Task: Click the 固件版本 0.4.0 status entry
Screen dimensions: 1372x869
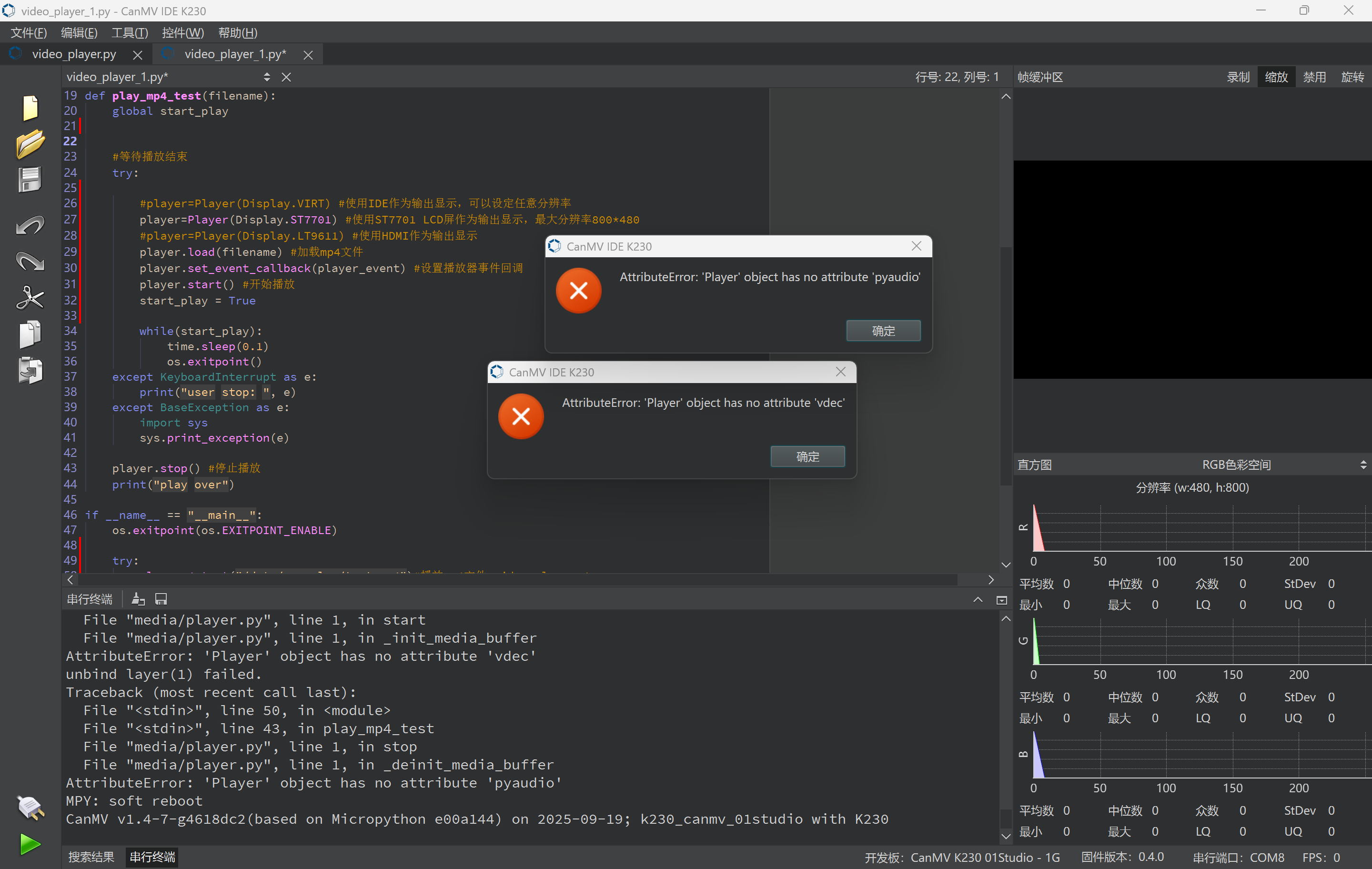Action: 1122,857
